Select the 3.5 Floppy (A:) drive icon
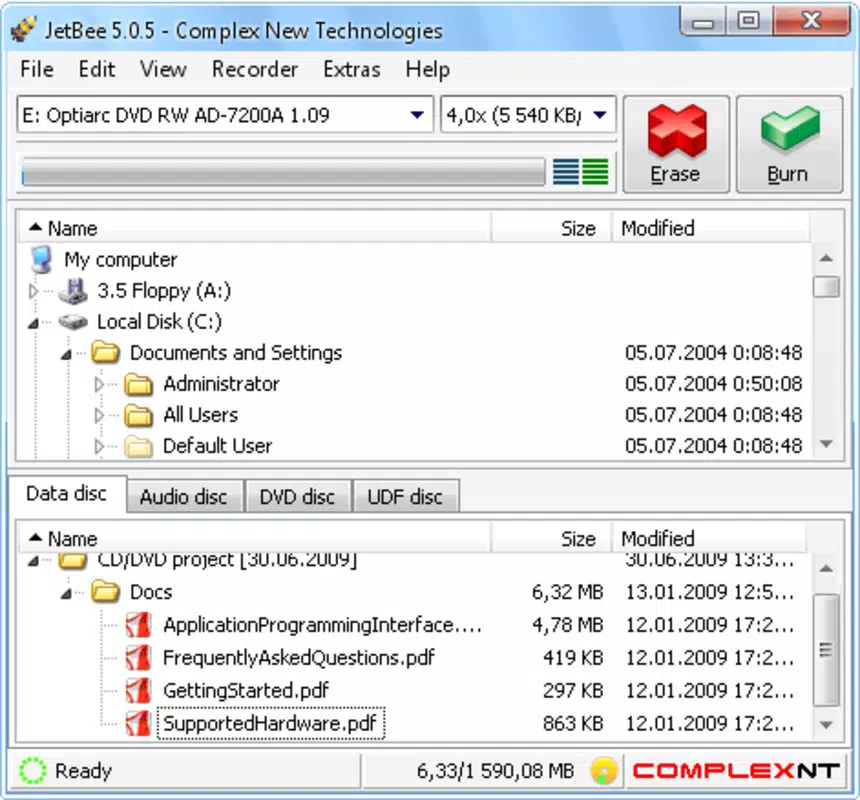Image resolution: width=860 pixels, height=800 pixels. coord(73,291)
